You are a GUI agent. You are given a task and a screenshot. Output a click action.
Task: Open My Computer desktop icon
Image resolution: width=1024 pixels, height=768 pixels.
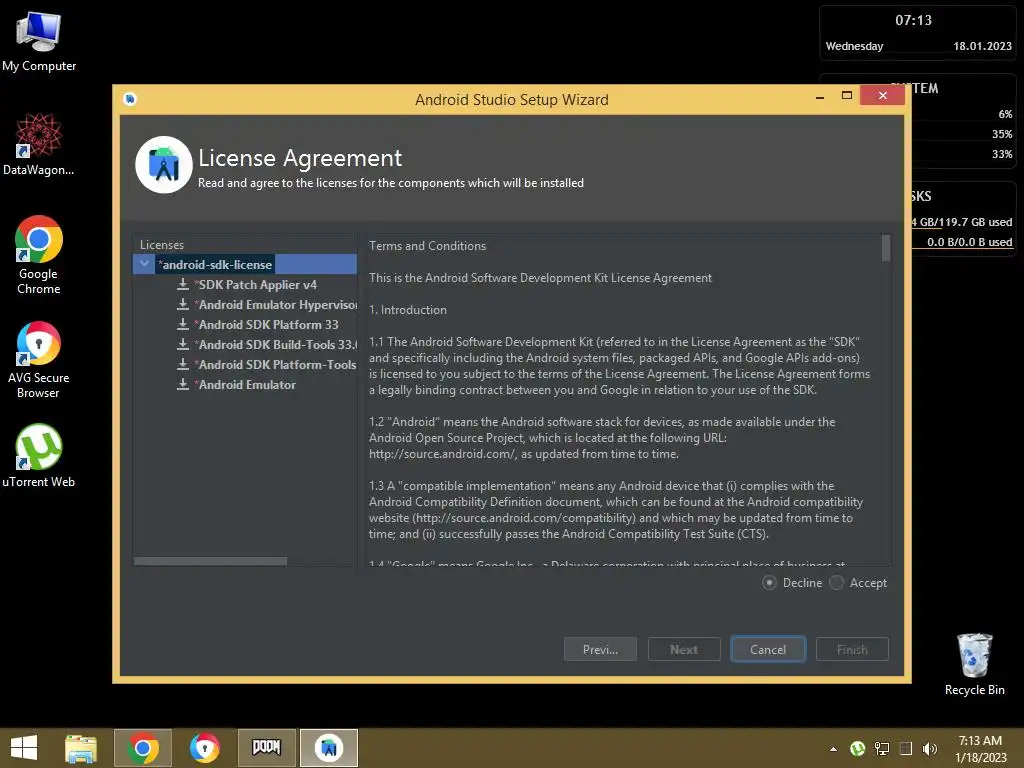(39, 41)
